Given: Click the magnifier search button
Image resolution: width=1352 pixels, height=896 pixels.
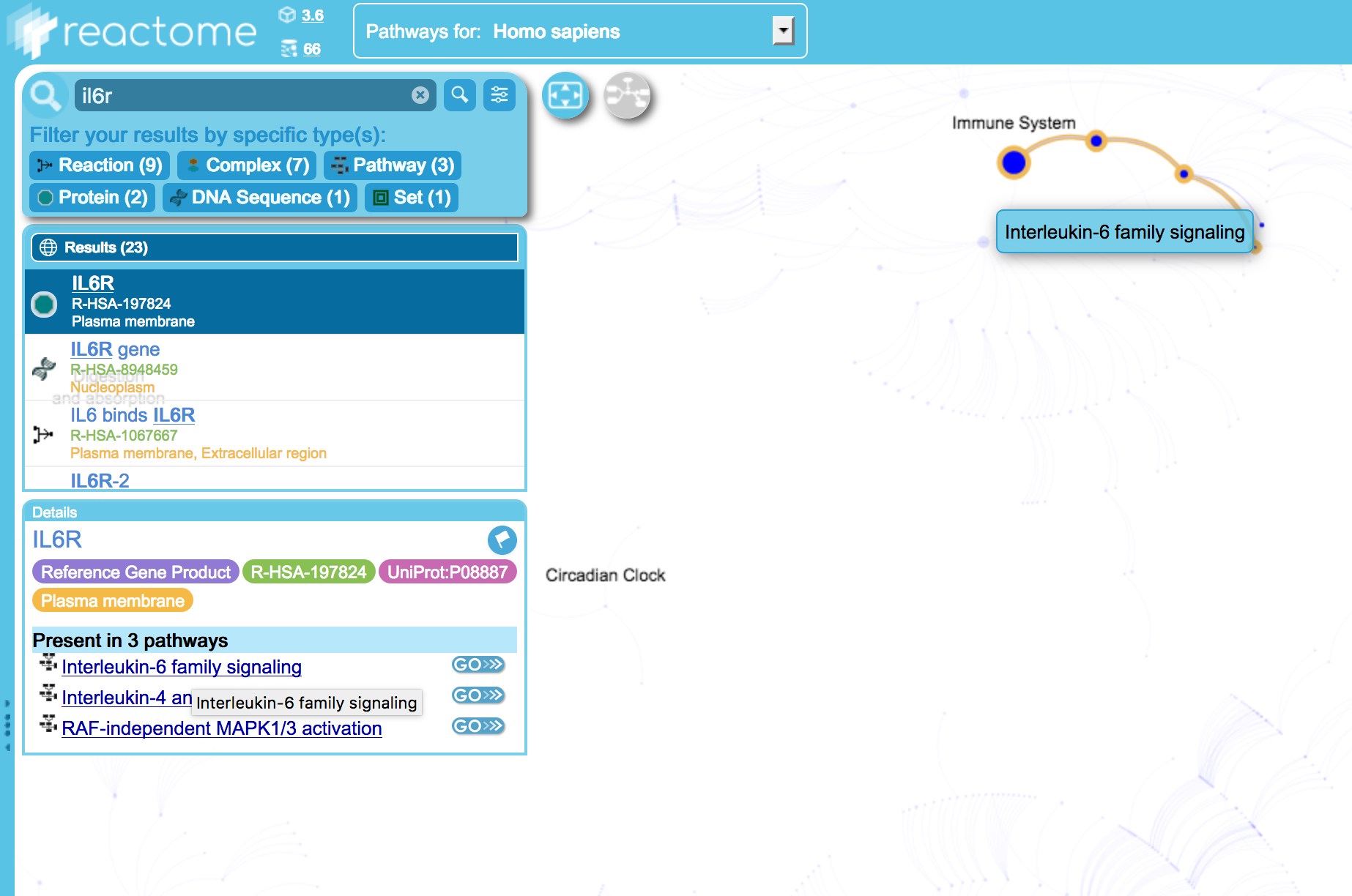Looking at the screenshot, I should click(x=460, y=95).
